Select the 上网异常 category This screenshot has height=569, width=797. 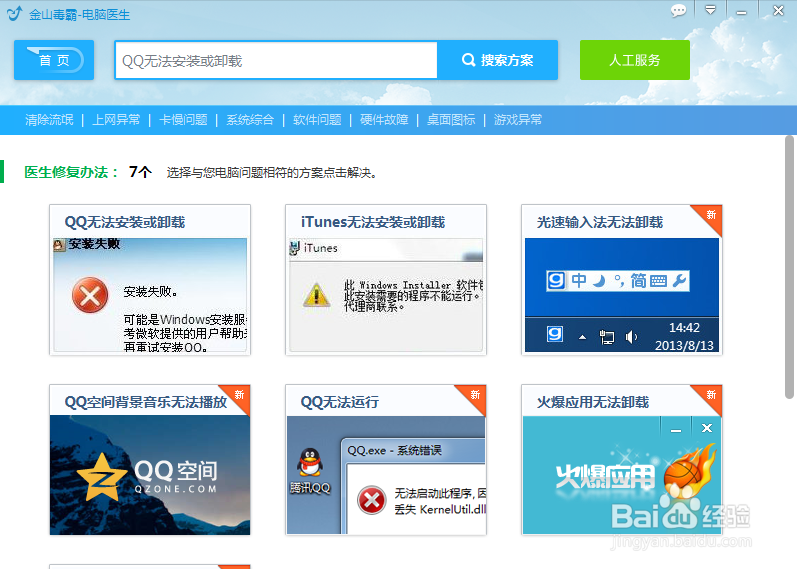(116, 119)
